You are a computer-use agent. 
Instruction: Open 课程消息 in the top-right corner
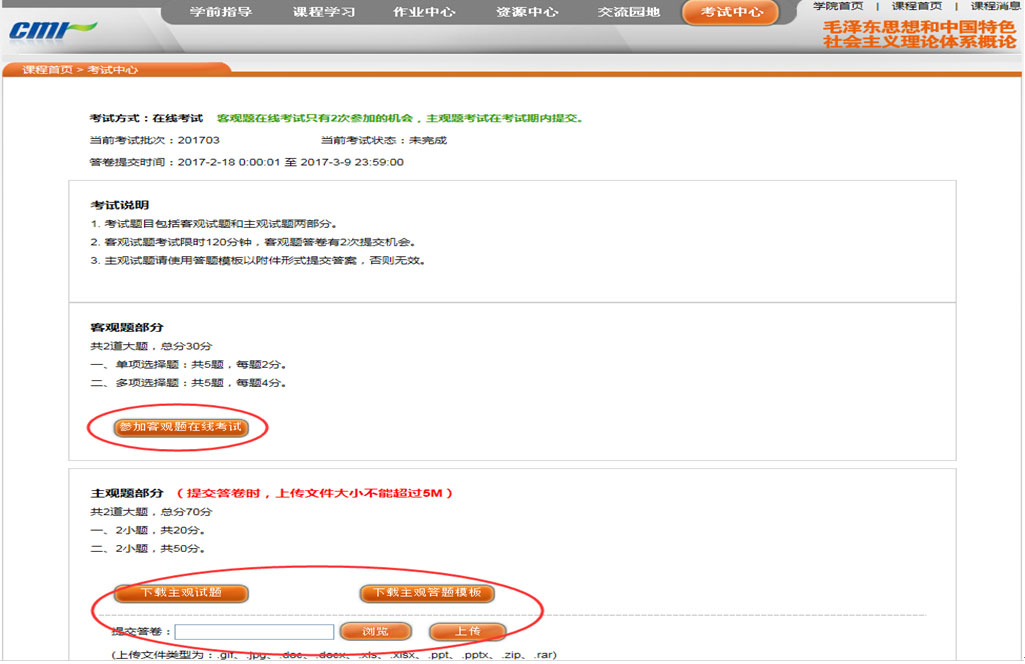point(995,6)
